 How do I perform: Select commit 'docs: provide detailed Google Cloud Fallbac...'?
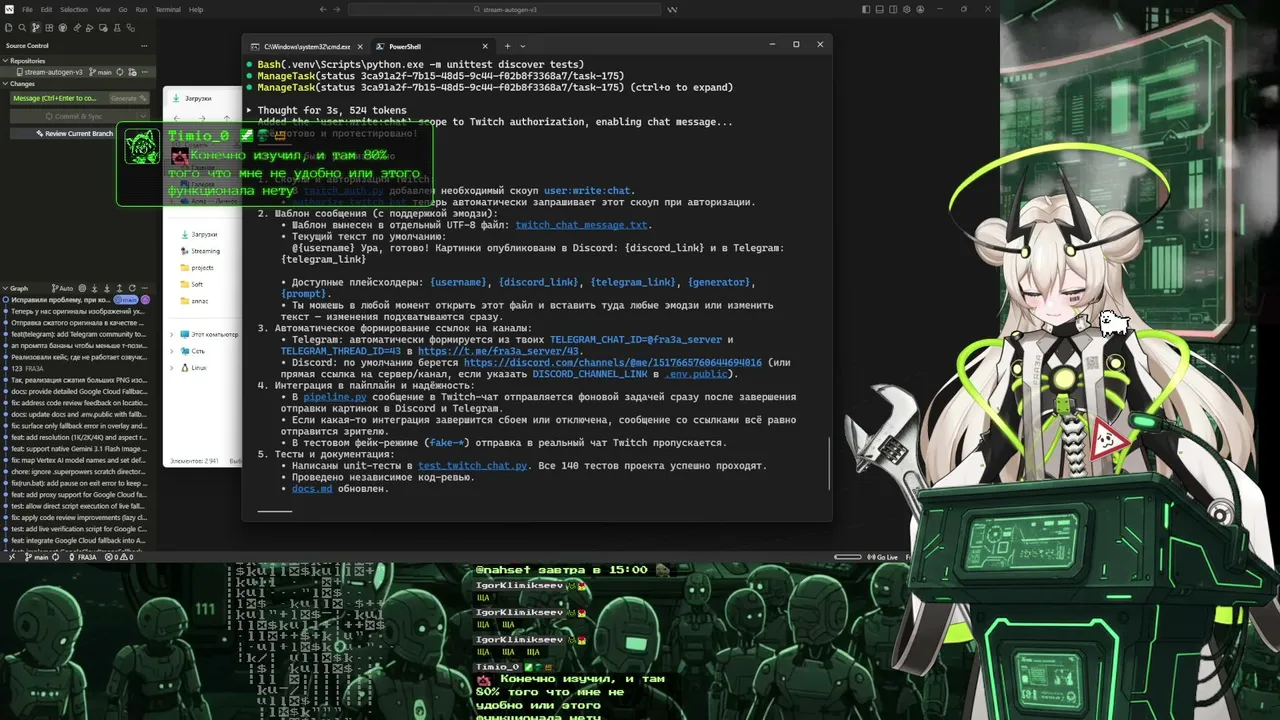click(78, 391)
